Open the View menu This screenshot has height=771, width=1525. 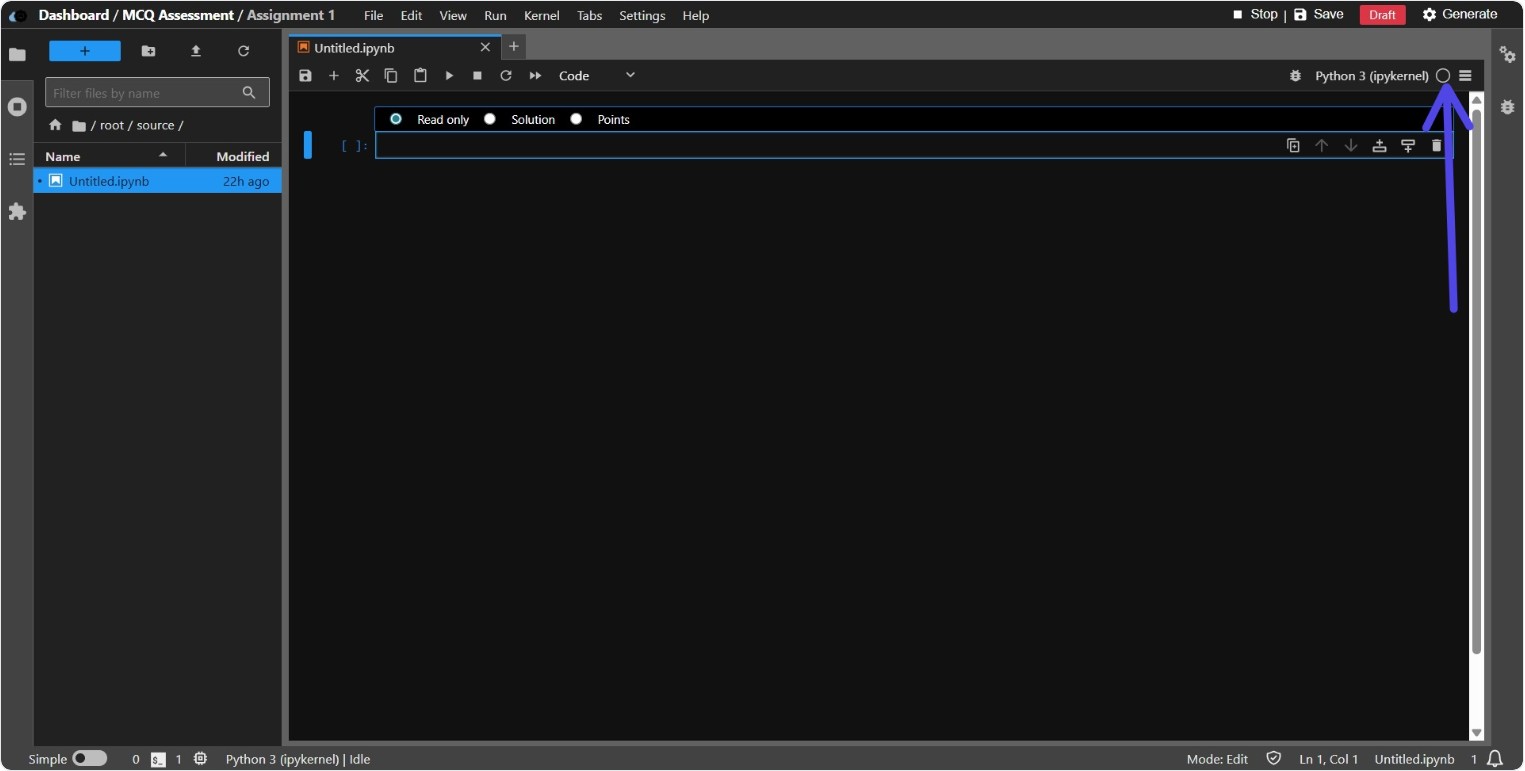(x=453, y=15)
